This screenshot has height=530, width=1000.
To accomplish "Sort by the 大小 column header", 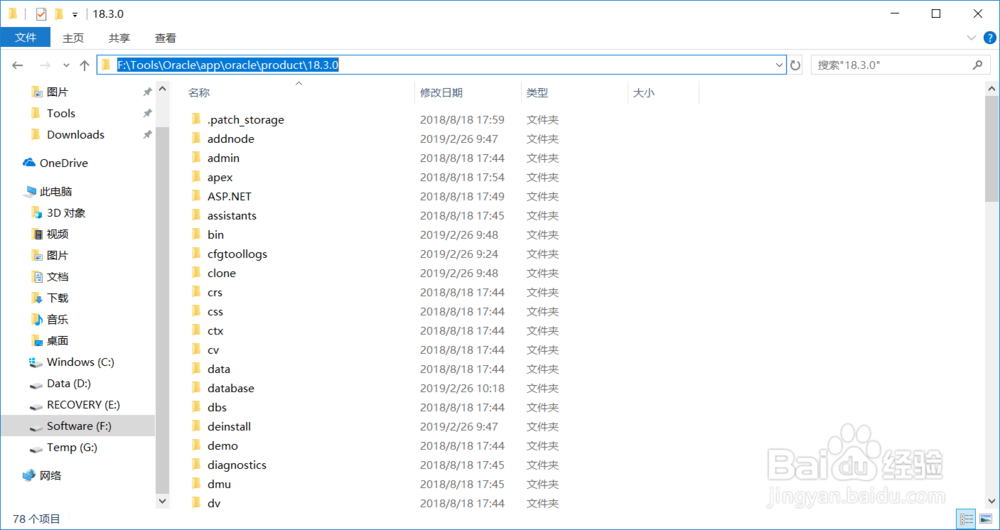I will tap(643, 93).
